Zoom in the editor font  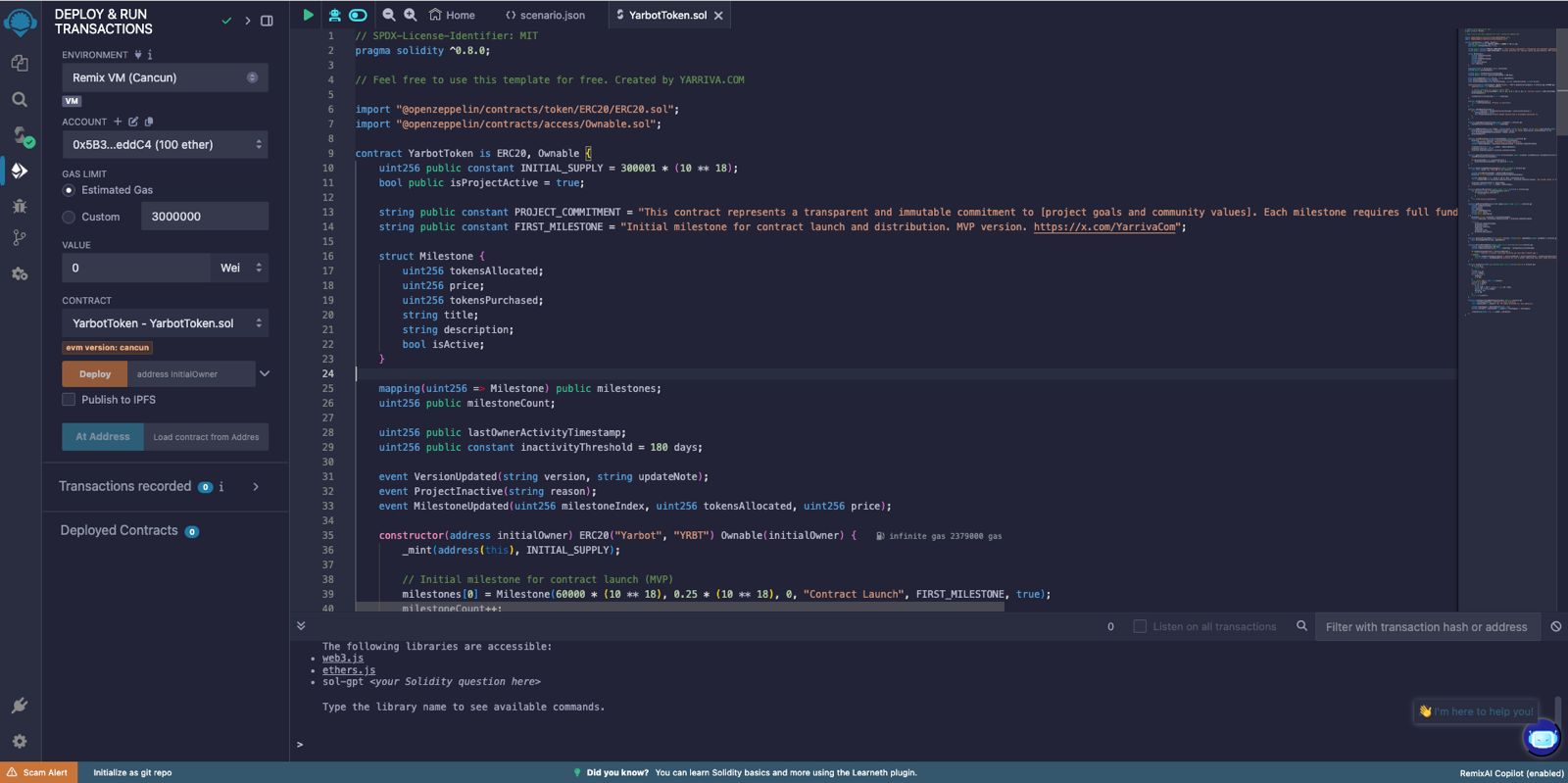[x=411, y=15]
